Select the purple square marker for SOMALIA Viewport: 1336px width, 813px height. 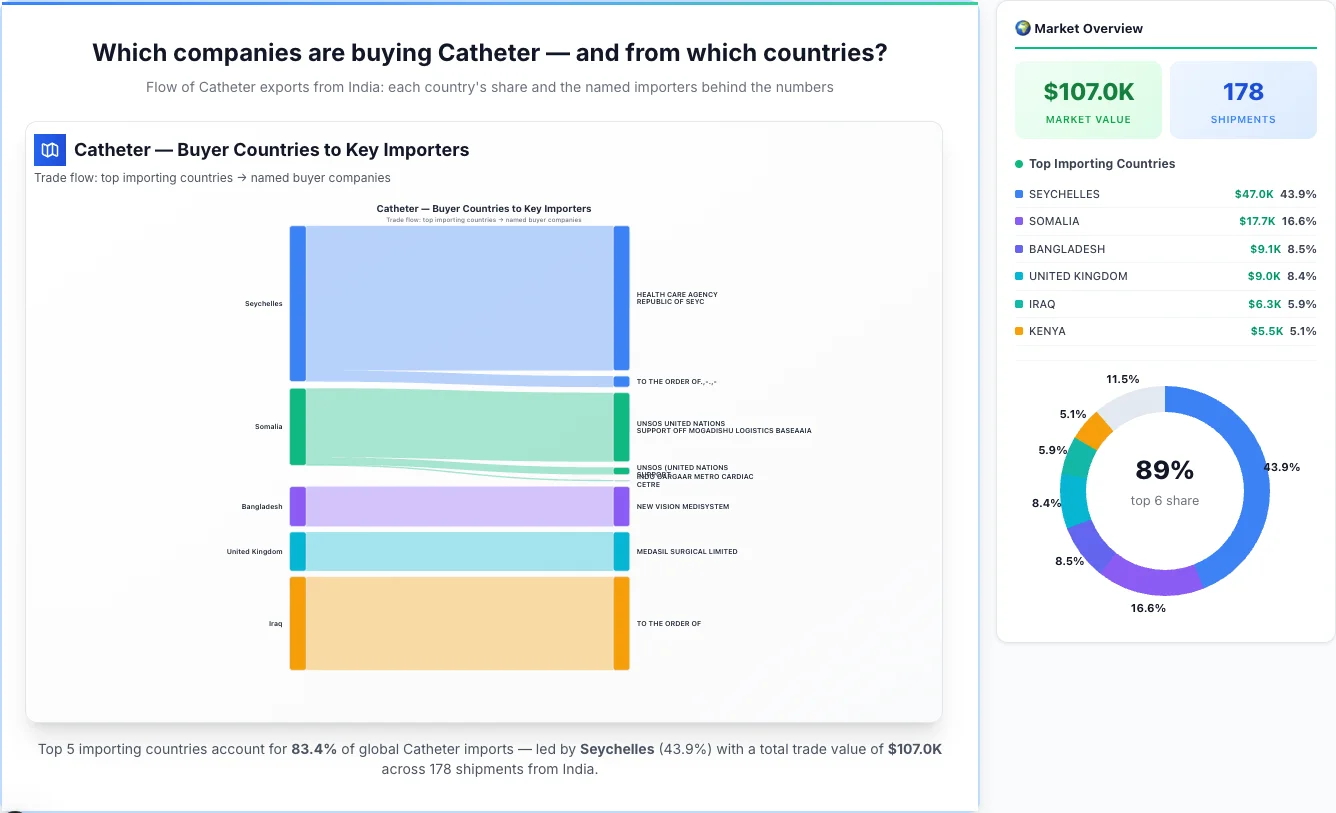(x=1021, y=221)
